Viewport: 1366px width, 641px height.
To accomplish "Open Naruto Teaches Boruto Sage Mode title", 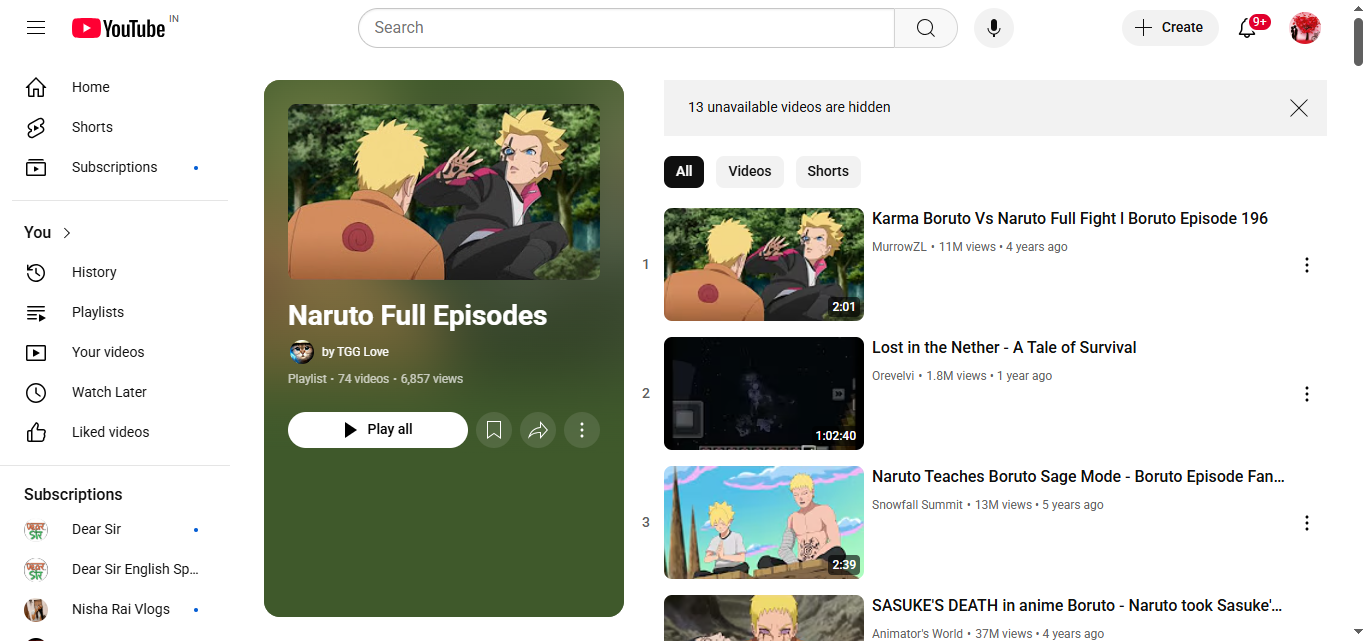I will pyautogui.click(x=1078, y=476).
